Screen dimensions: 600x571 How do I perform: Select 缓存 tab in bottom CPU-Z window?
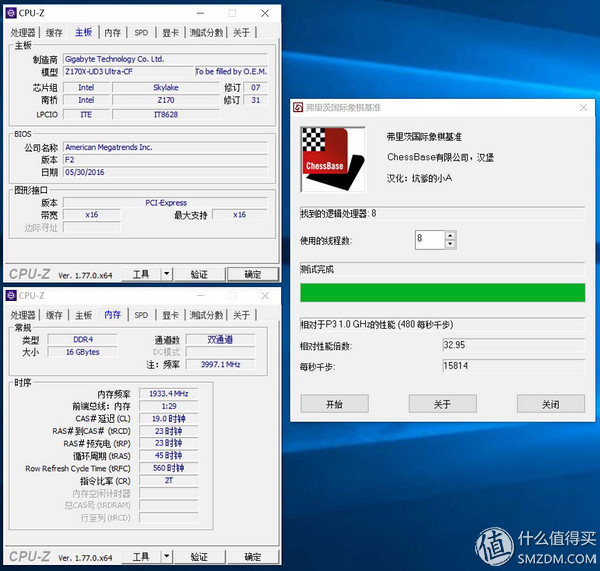click(54, 315)
